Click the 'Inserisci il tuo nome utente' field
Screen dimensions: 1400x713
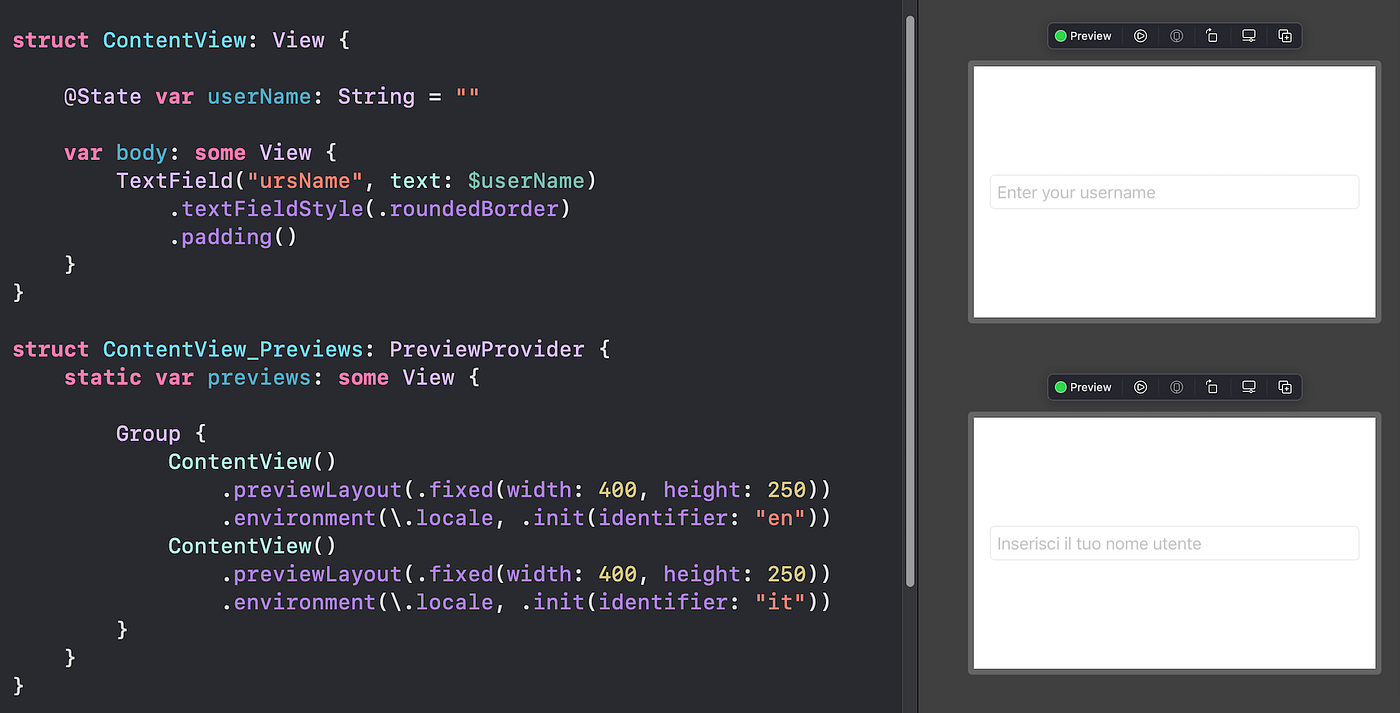(x=1174, y=543)
